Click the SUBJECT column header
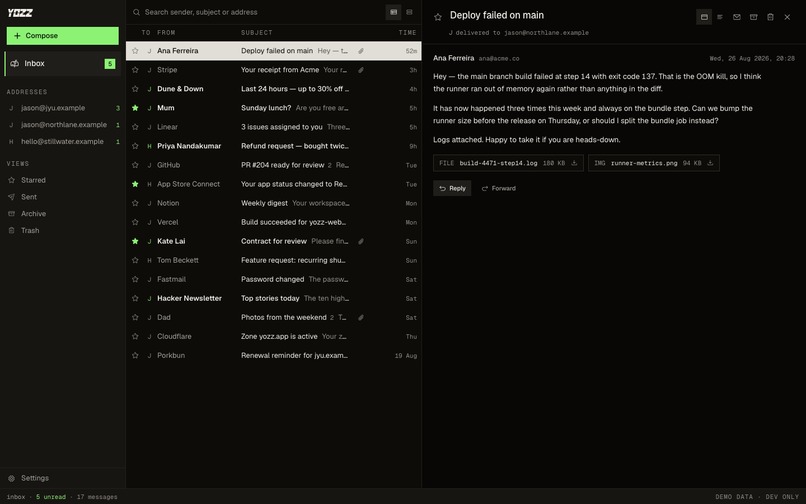 [x=257, y=32]
